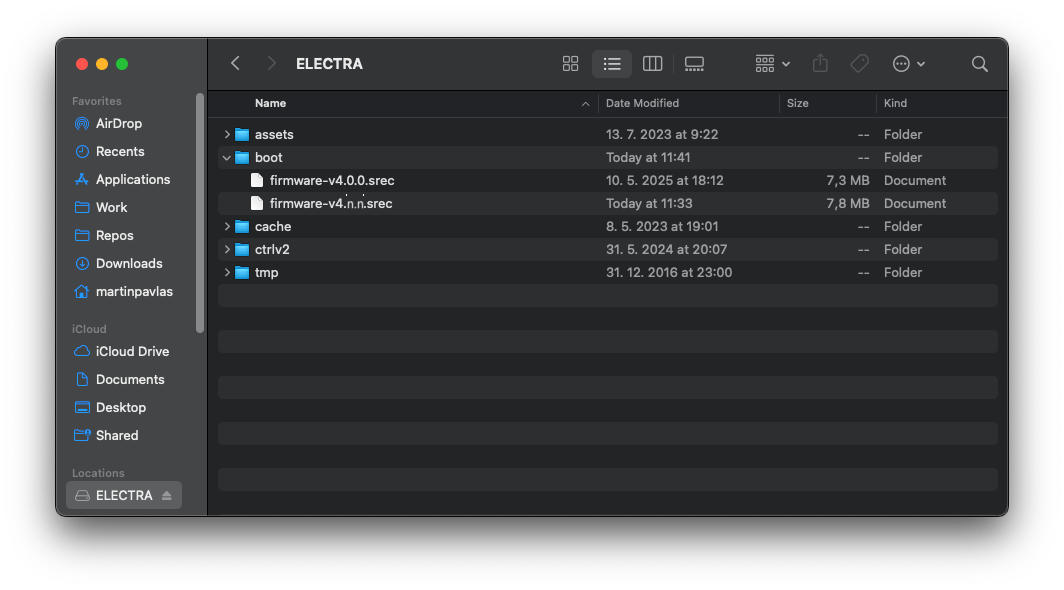Collapse the boot folder

(226, 157)
